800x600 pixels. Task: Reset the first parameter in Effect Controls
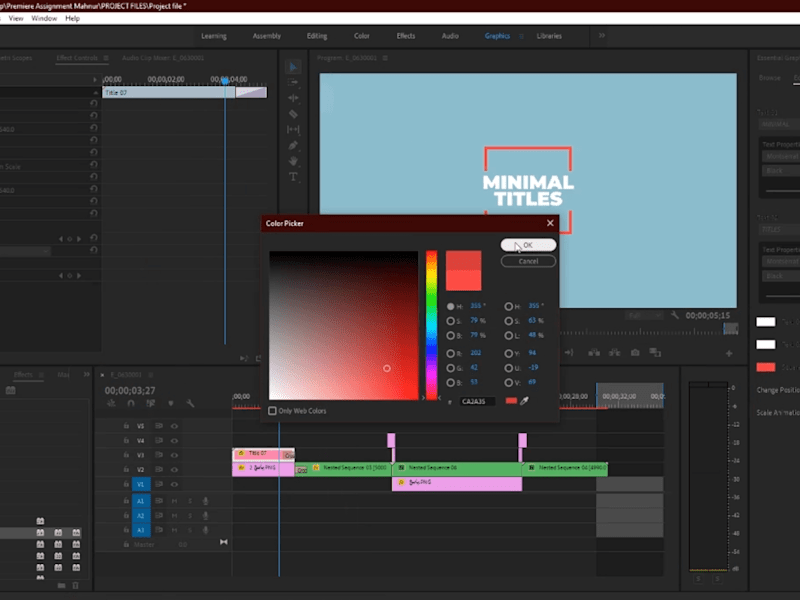click(93, 103)
